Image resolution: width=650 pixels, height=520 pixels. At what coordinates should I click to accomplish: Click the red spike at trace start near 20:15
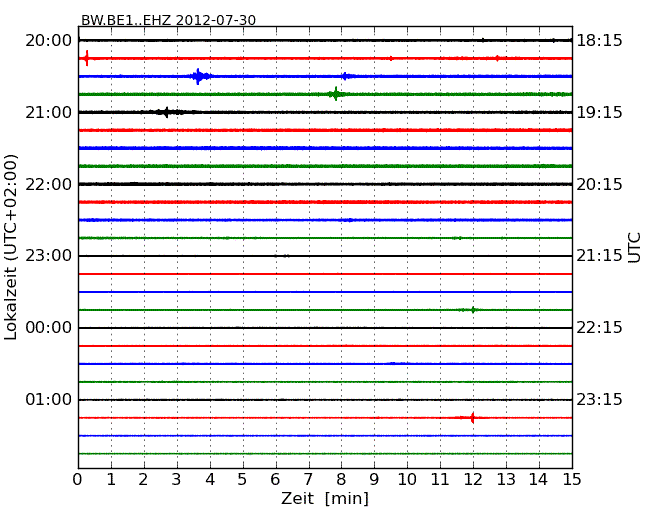tap(87, 58)
